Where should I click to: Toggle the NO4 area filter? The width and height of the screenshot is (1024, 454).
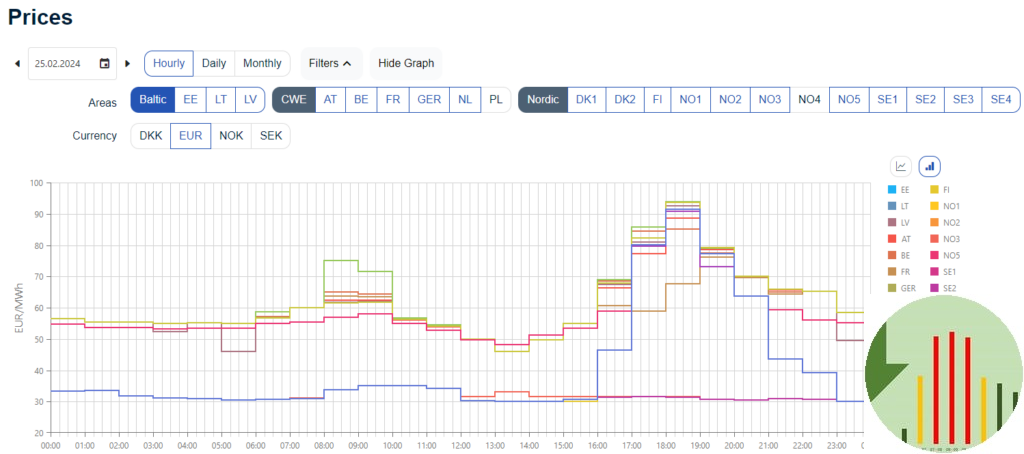(x=809, y=100)
